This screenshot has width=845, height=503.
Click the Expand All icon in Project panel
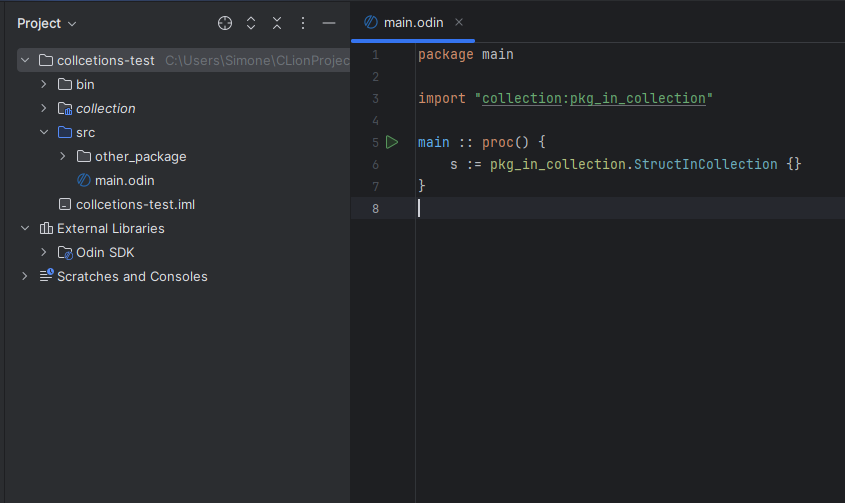251,23
